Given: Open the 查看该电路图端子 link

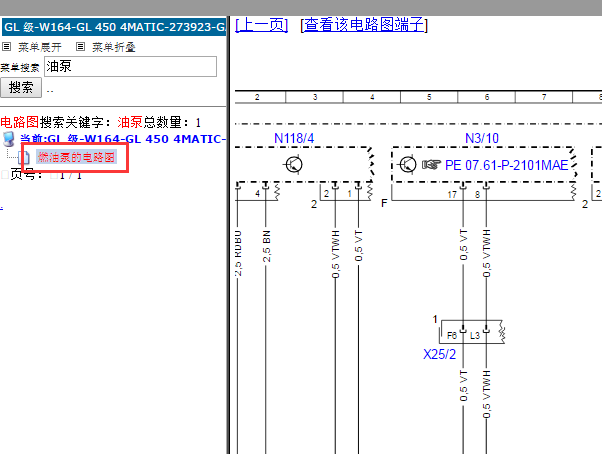Looking at the screenshot, I should pyautogui.click(x=364, y=25).
